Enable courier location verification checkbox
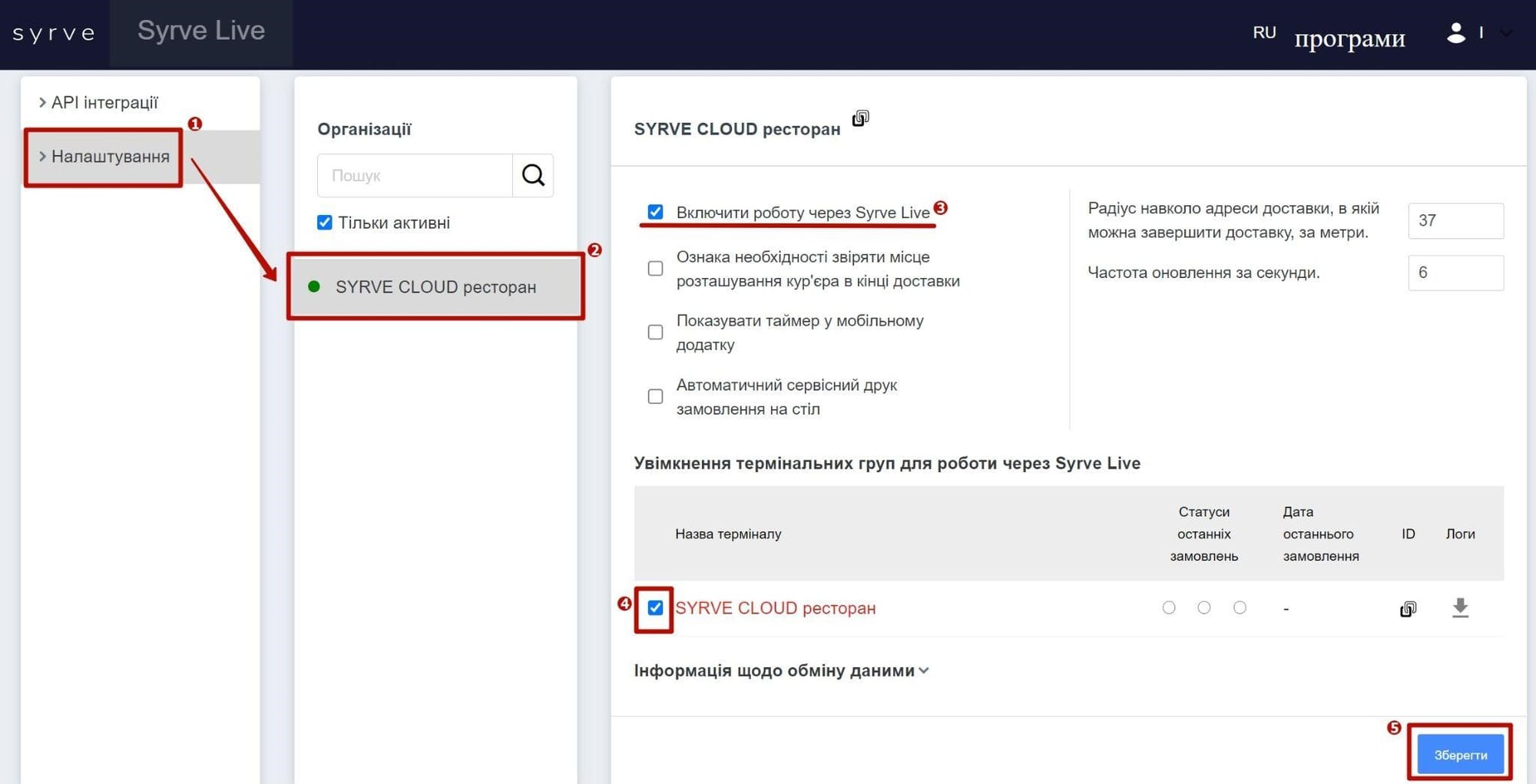This screenshot has height=784, width=1536. 655,269
